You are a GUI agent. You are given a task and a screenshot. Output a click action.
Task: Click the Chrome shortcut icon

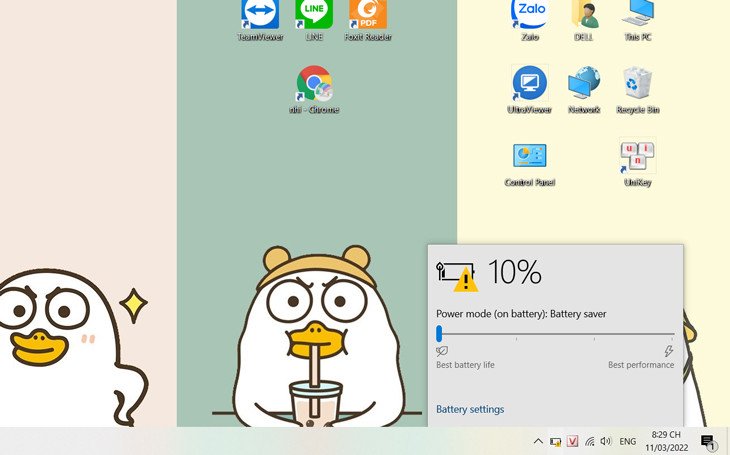coord(314,86)
